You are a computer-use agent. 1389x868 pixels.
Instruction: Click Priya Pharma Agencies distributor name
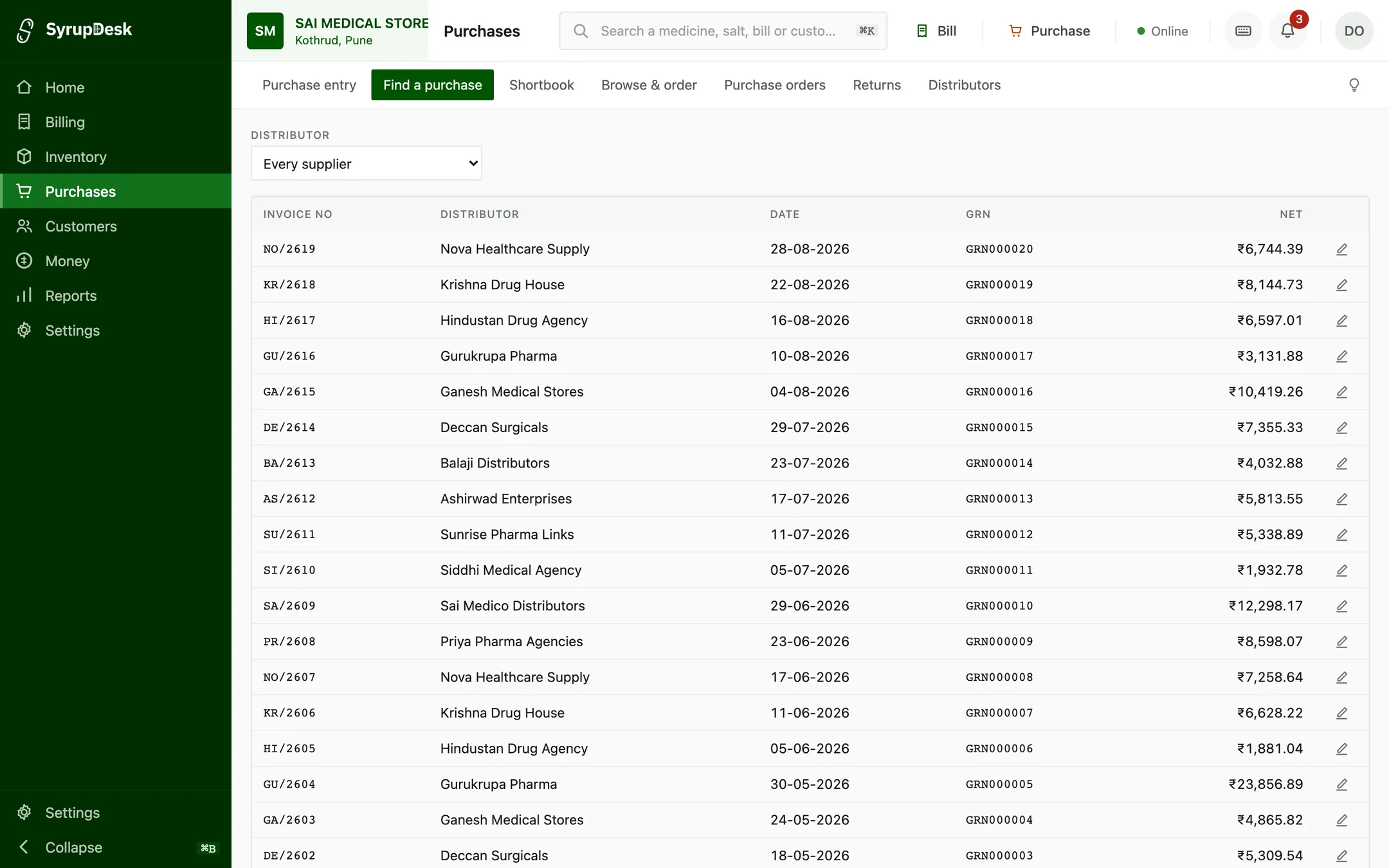click(511, 642)
